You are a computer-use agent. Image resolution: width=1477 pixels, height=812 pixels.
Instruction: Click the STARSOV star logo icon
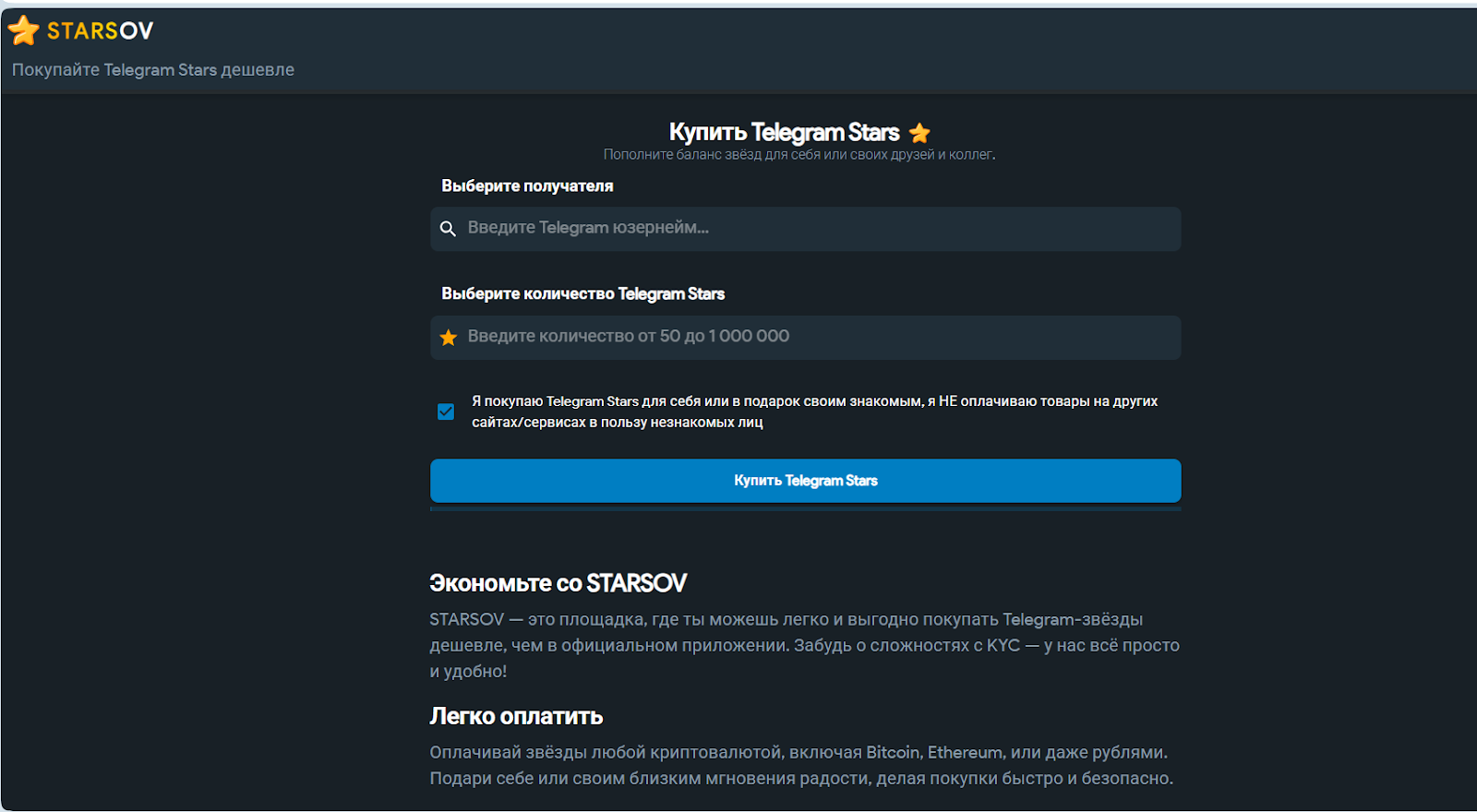pos(24,30)
